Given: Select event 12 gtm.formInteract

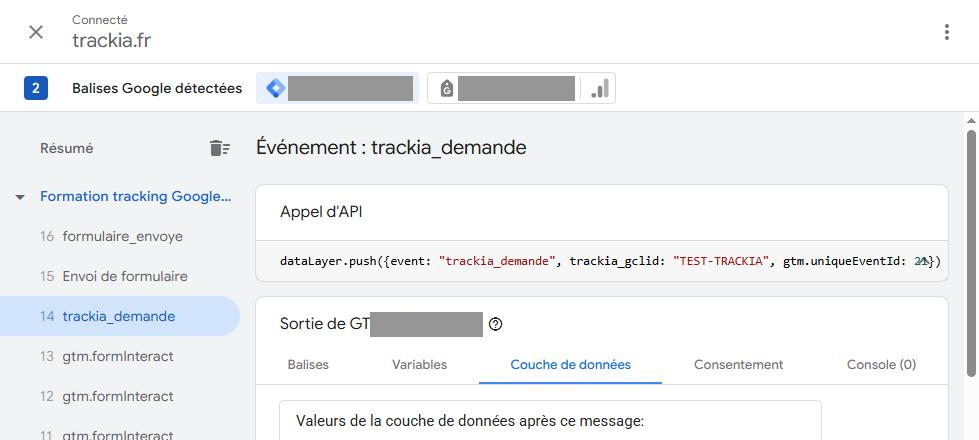Looking at the screenshot, I should (x=120, y=396).
